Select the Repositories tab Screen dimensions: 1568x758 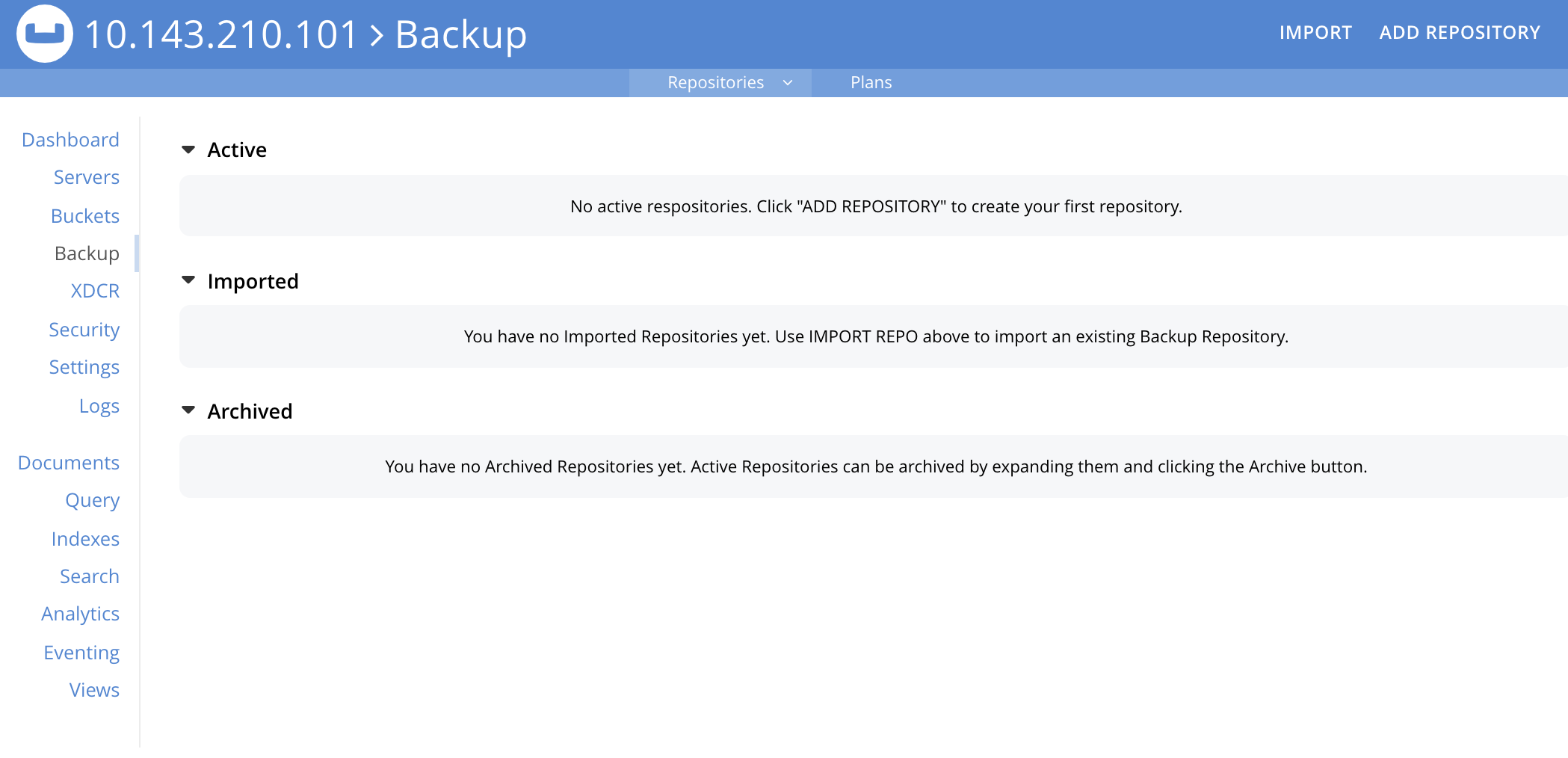(715, 82)
